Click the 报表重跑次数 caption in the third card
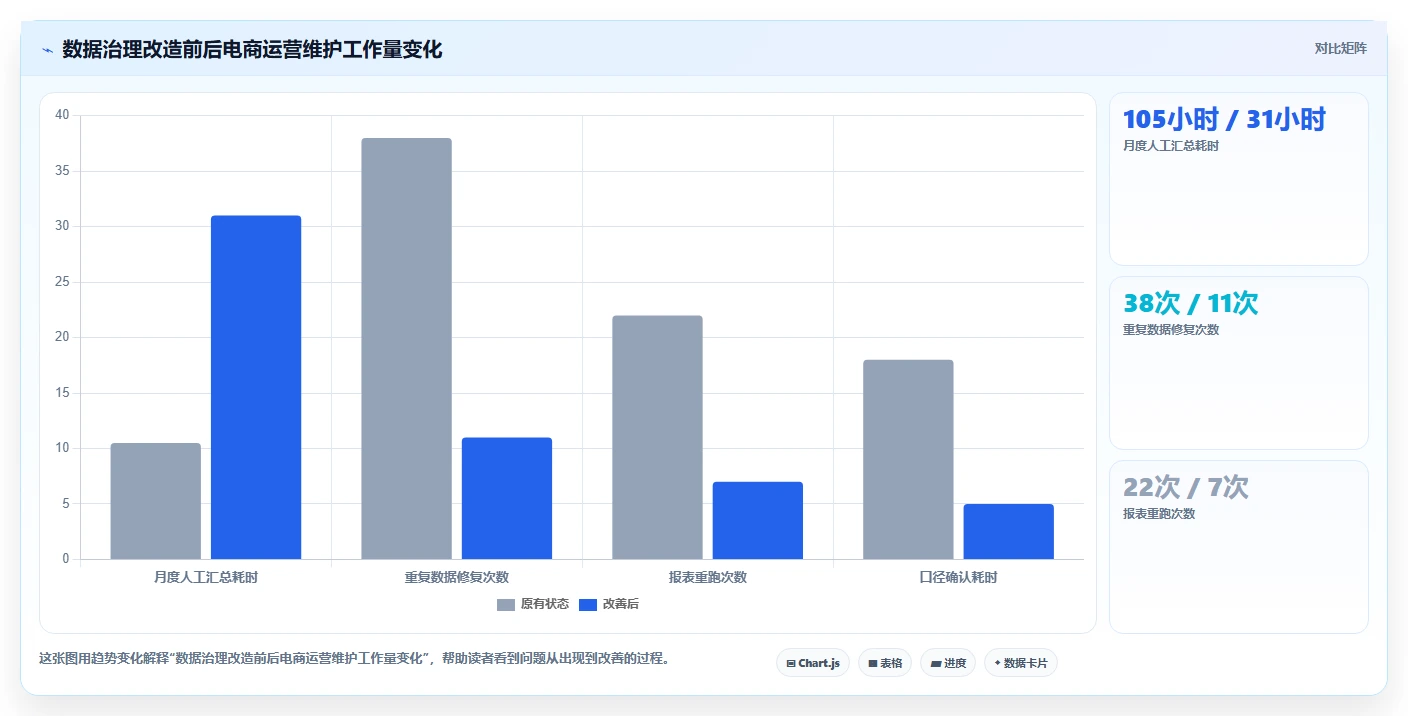This screenshot has height=716, width=1408. [x=1159, y=514]
